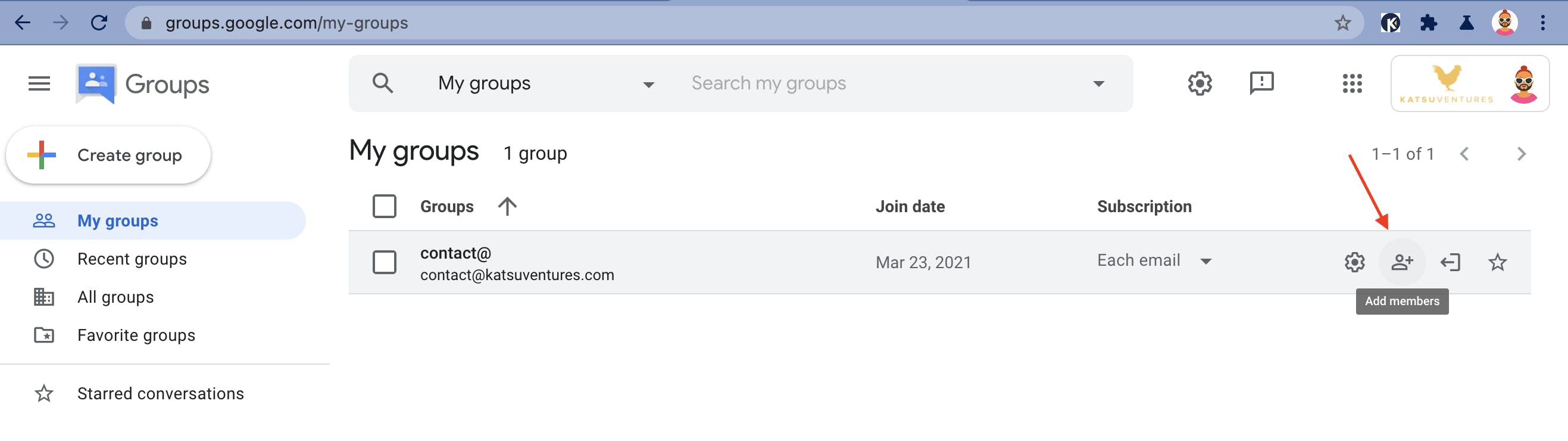The height and width of the screenshot is (441, 1568).
Task: Tick the select all groups checkbox
Action: click(x=384, y=206)
